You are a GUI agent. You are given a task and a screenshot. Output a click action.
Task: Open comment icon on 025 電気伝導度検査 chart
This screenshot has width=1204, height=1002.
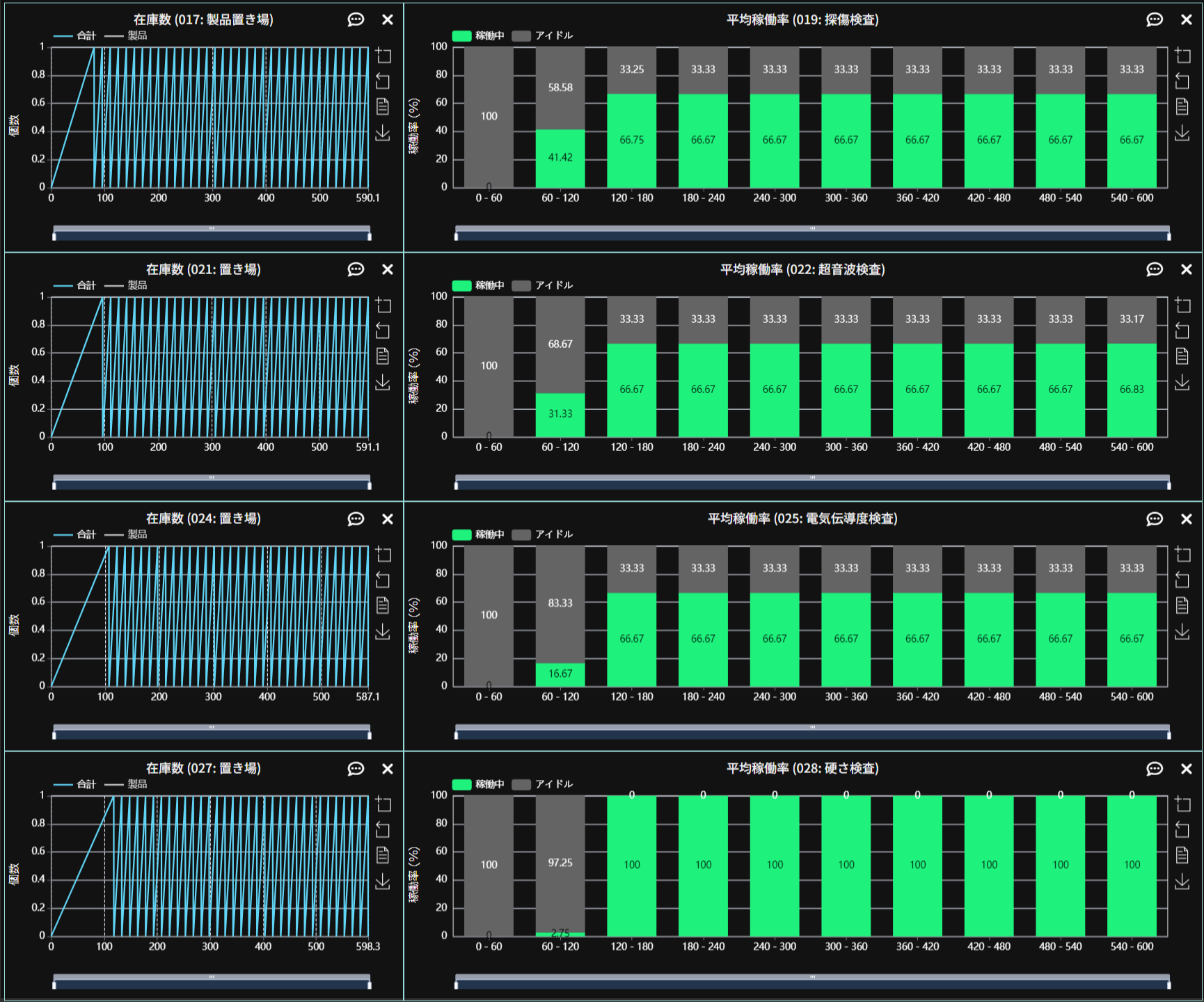point(1155,519)
